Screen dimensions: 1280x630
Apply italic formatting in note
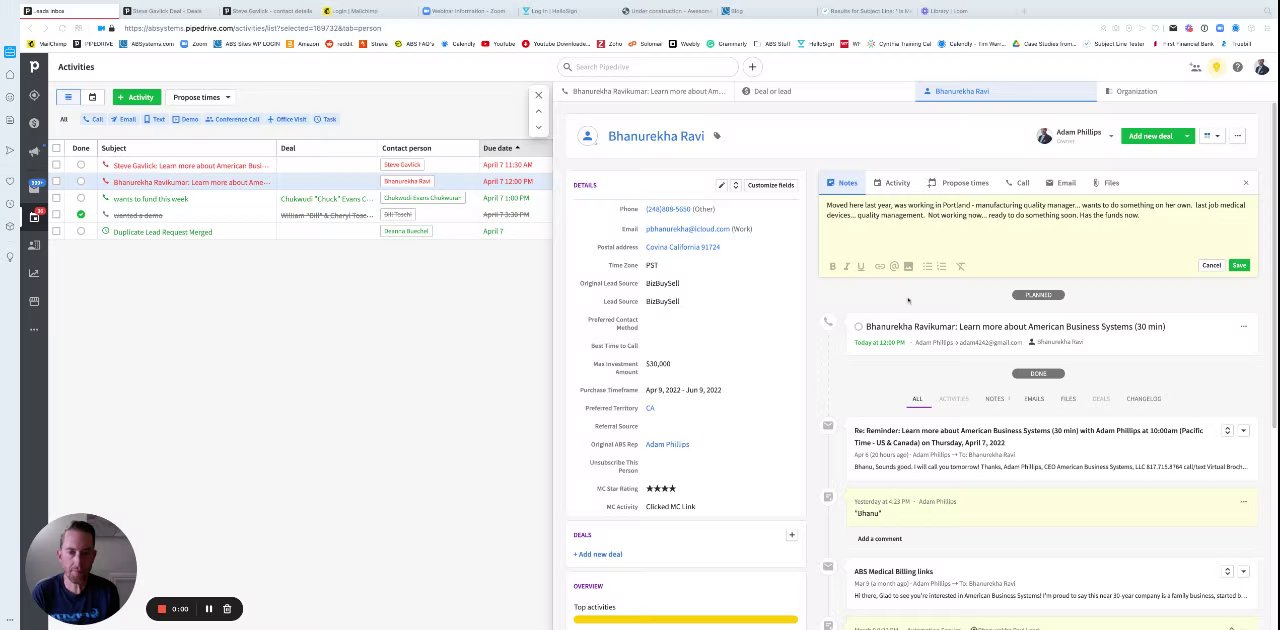point(846,266)
